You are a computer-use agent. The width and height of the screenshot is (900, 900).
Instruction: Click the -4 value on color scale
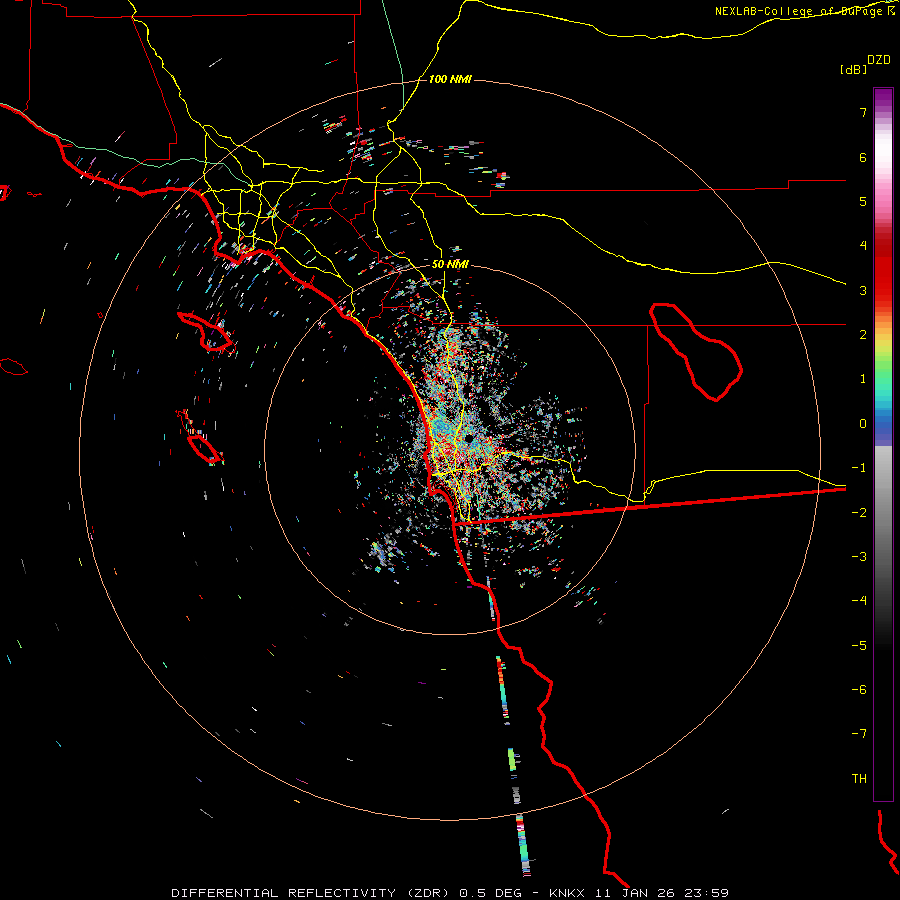(859, 601)
